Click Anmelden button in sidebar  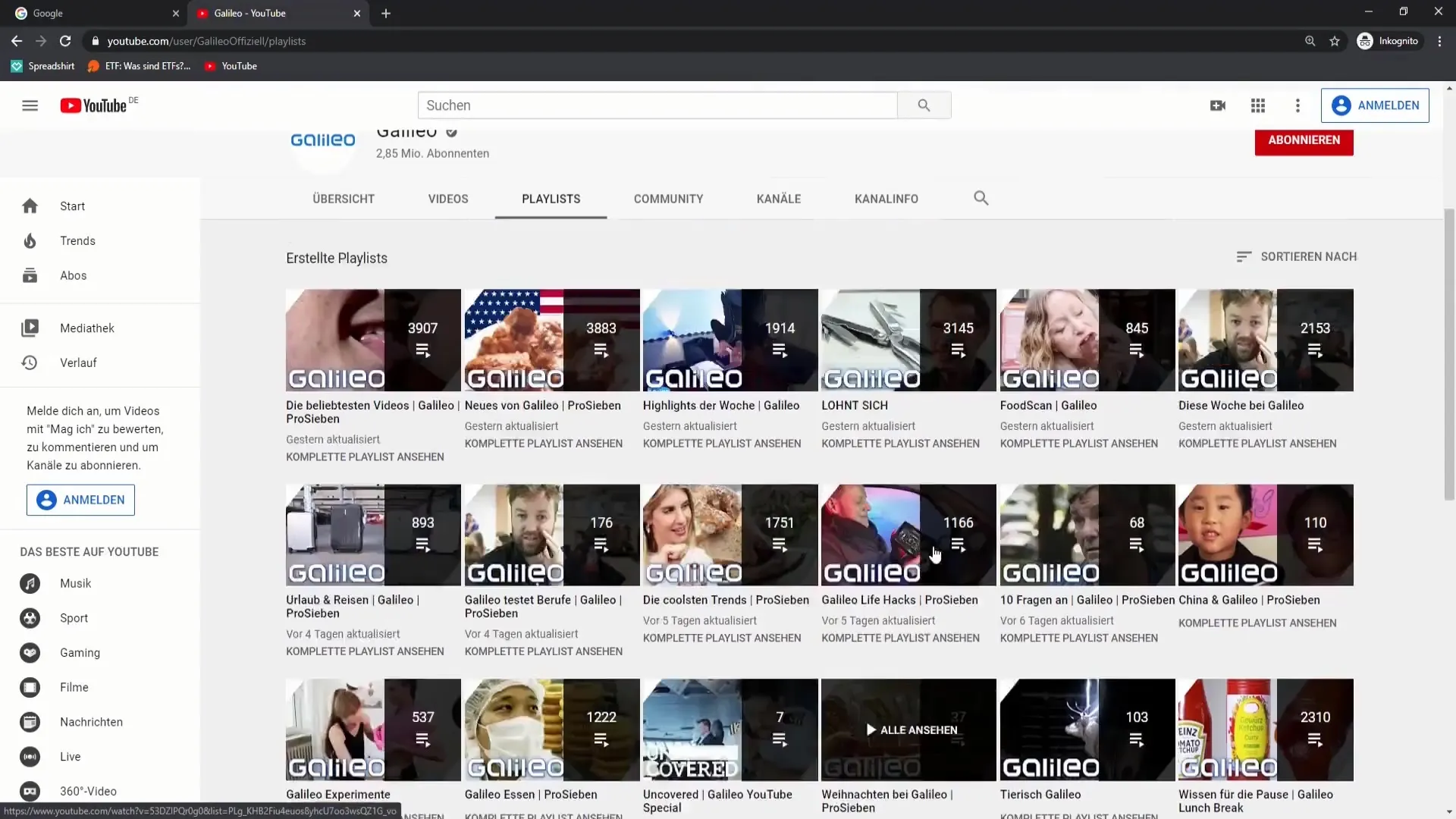[x=80, y=500]
